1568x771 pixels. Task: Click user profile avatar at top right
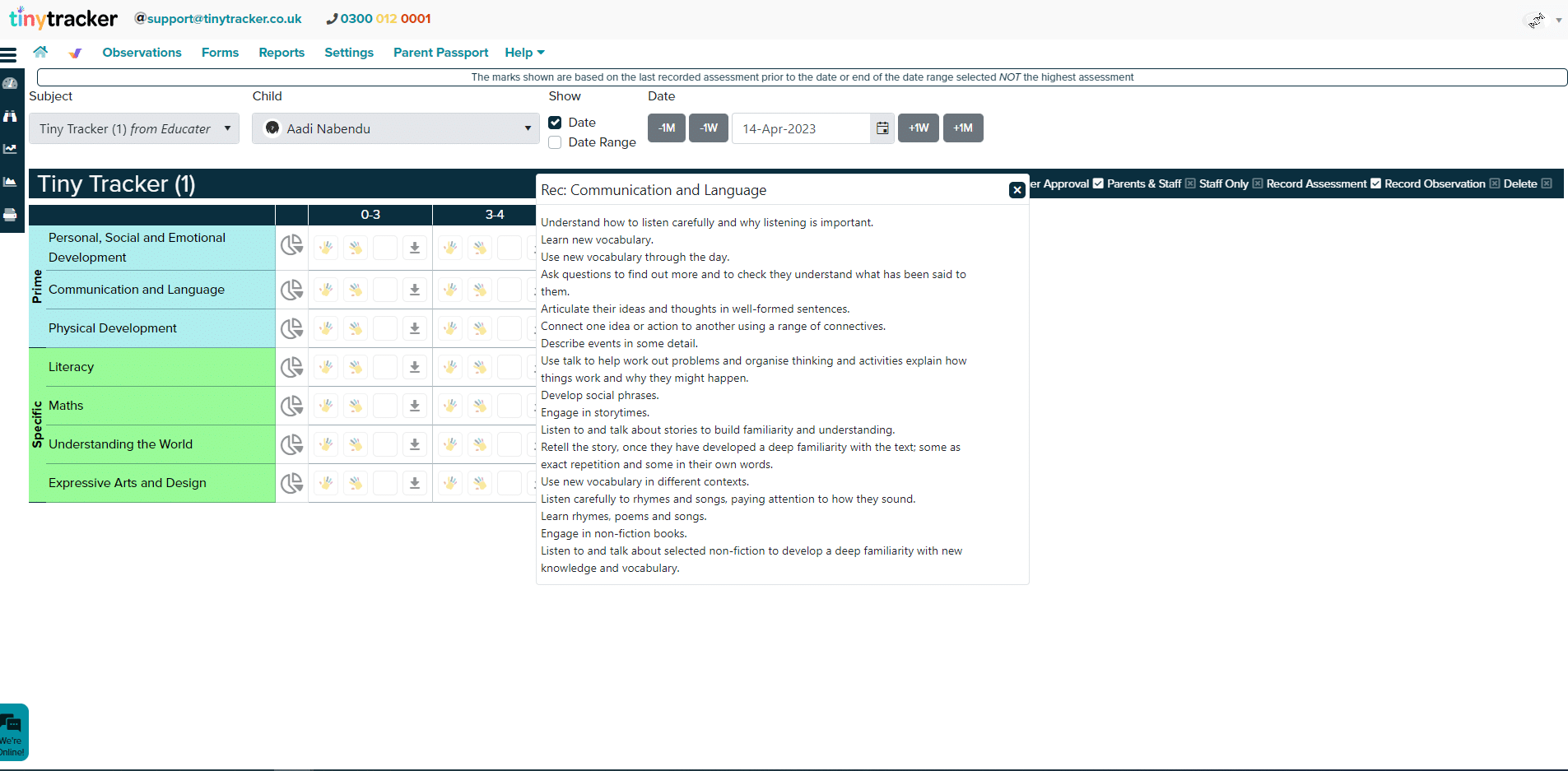pos(1536,21)
